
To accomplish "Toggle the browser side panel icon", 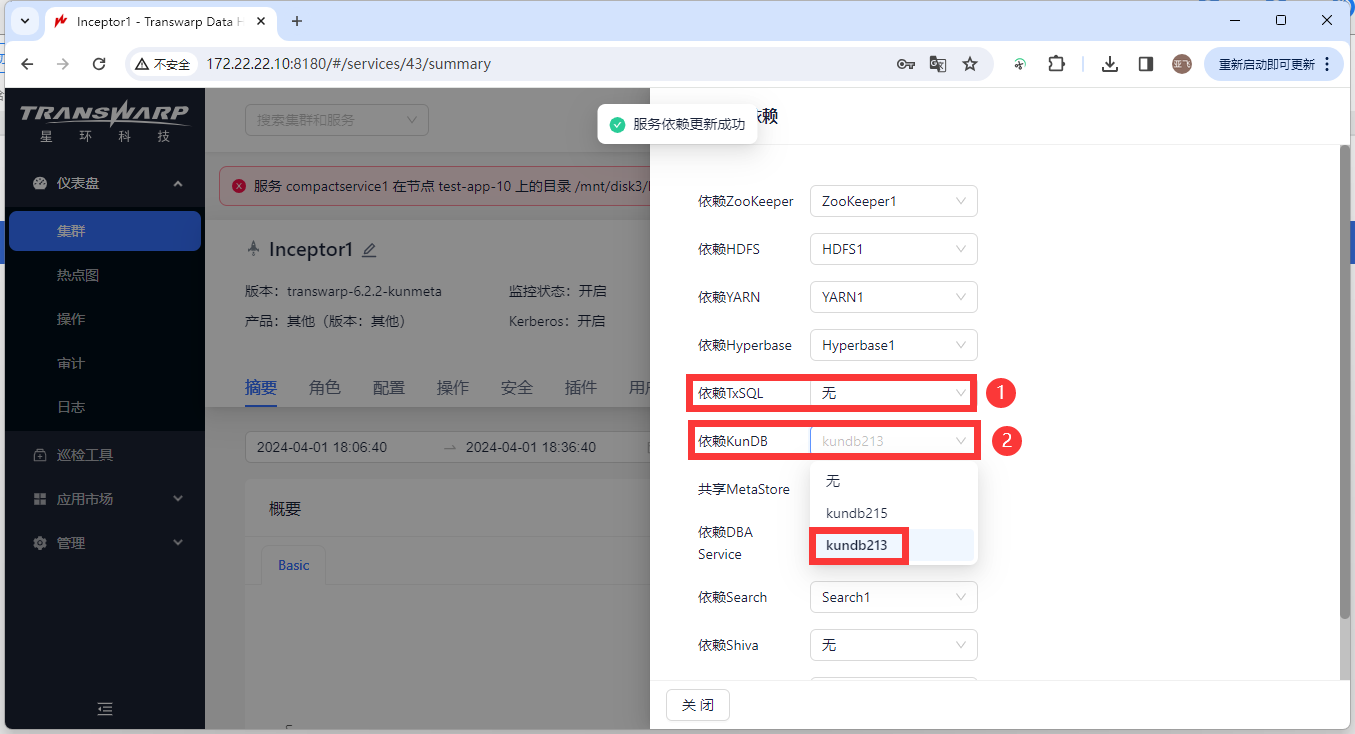I will pos(1146,64).
